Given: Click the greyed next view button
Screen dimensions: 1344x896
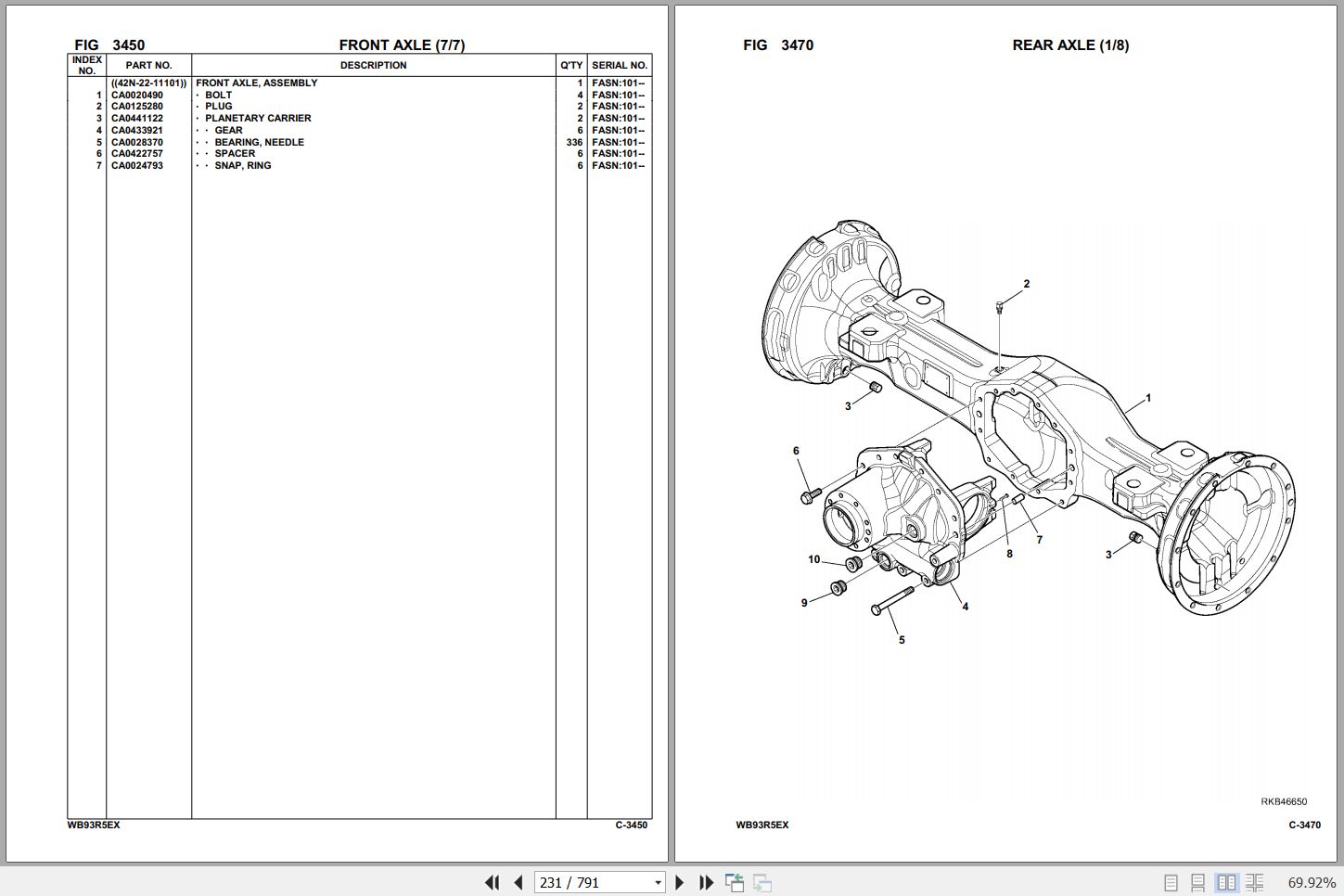Looking at the screenshot, I should pos(762,882).
